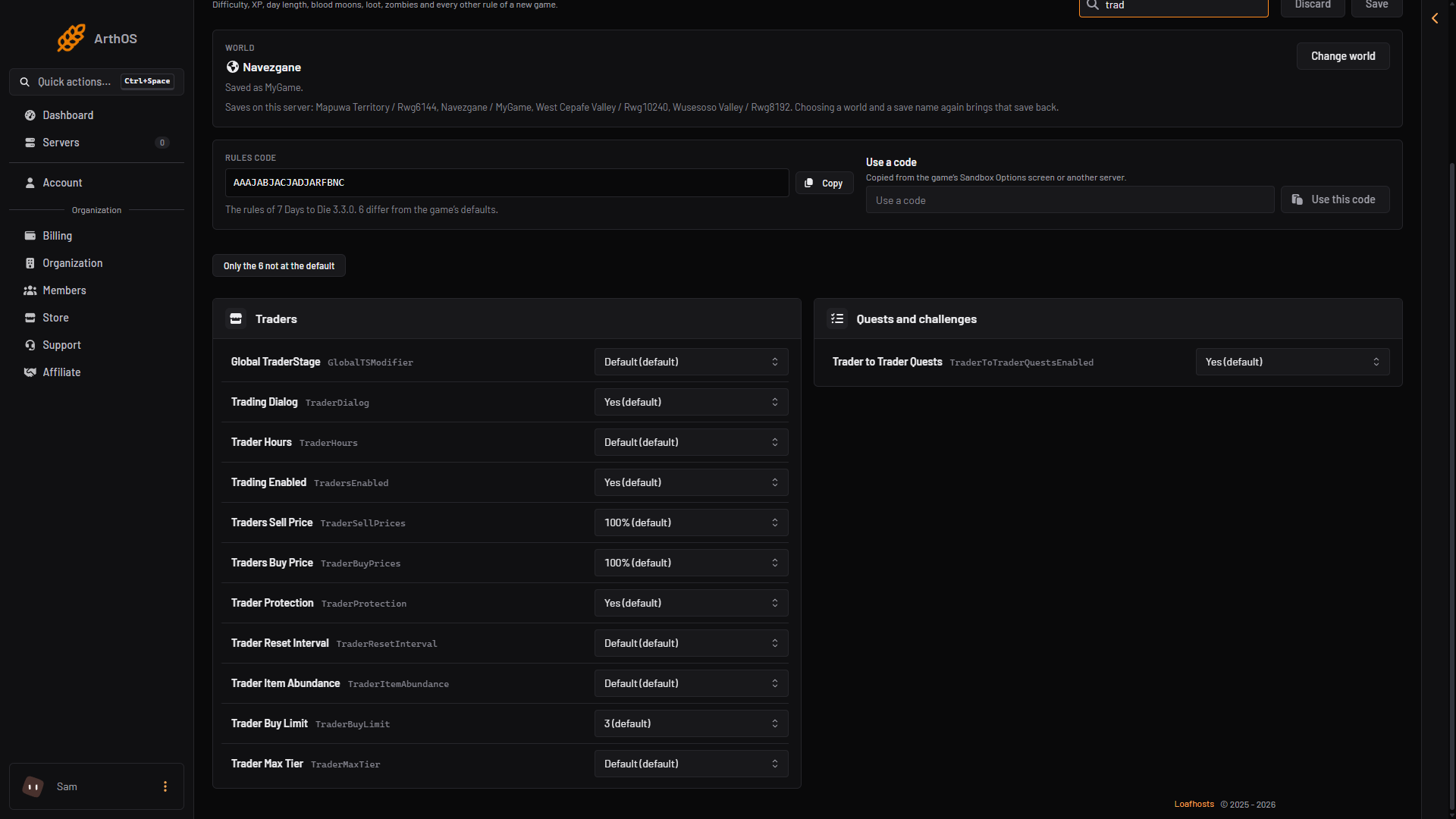The width and height of the screenshot is (1456, 819).
Task: Focus the Use a code input field
Action: (1070, 200)
